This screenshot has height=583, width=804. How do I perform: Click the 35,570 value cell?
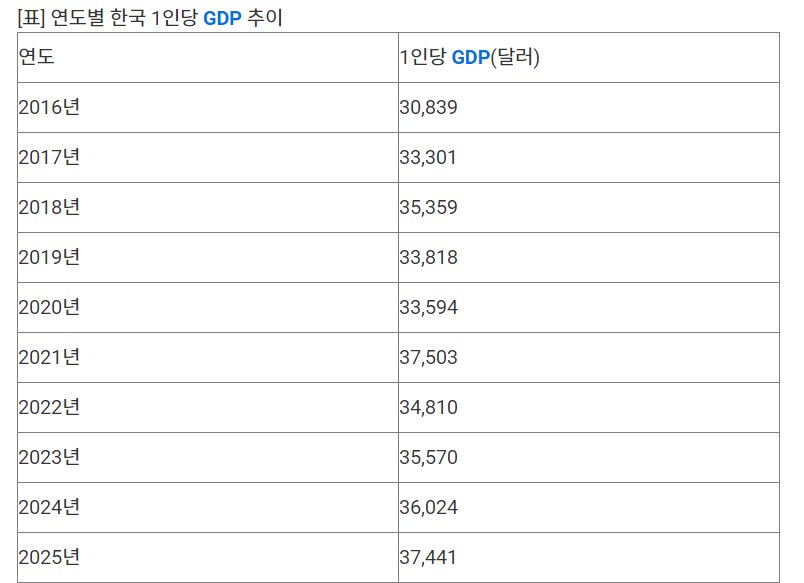click(589, 457)
